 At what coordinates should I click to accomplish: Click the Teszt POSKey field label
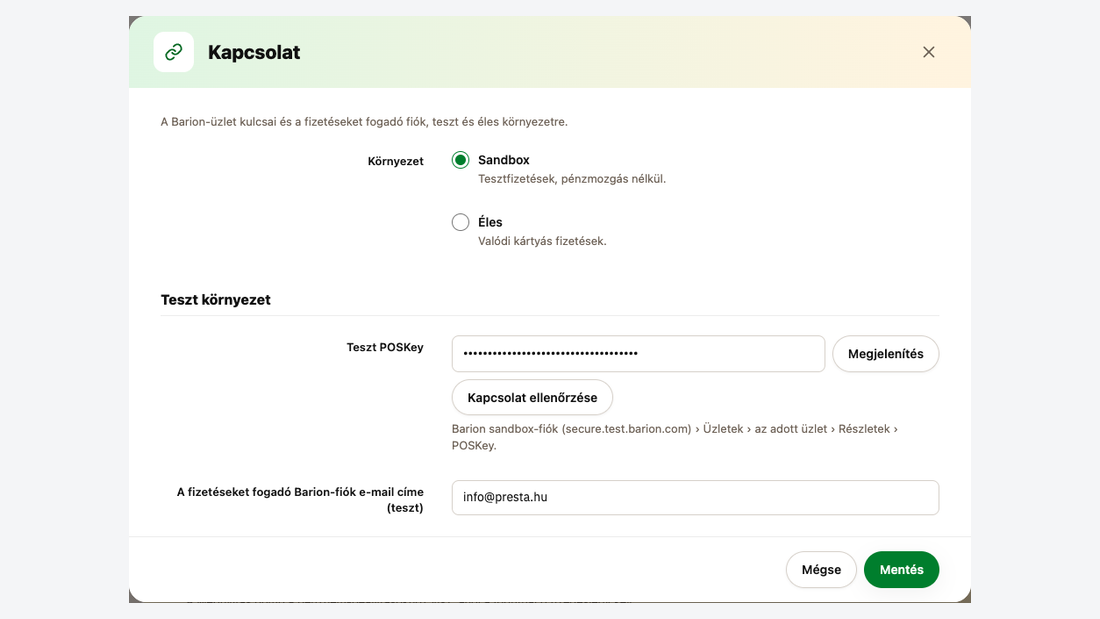385,347
